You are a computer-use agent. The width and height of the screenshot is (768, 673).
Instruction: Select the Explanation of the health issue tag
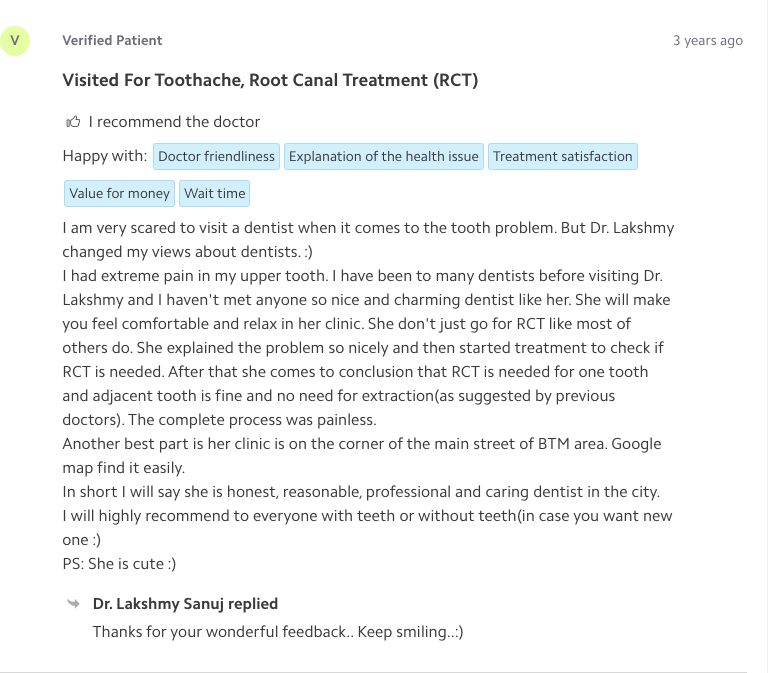[x=383, y=157]
